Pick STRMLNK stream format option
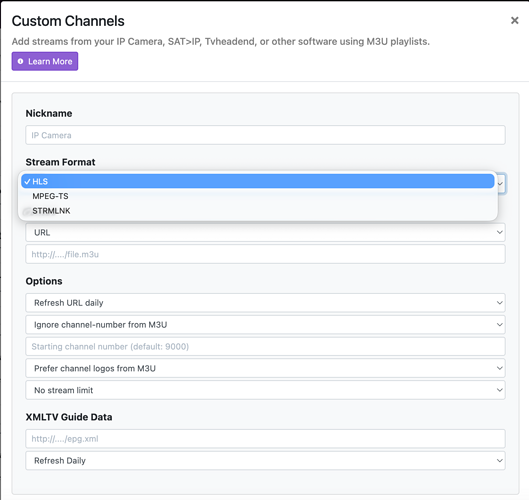Screen dimensions: 529x500 click(x=258, y=211)
